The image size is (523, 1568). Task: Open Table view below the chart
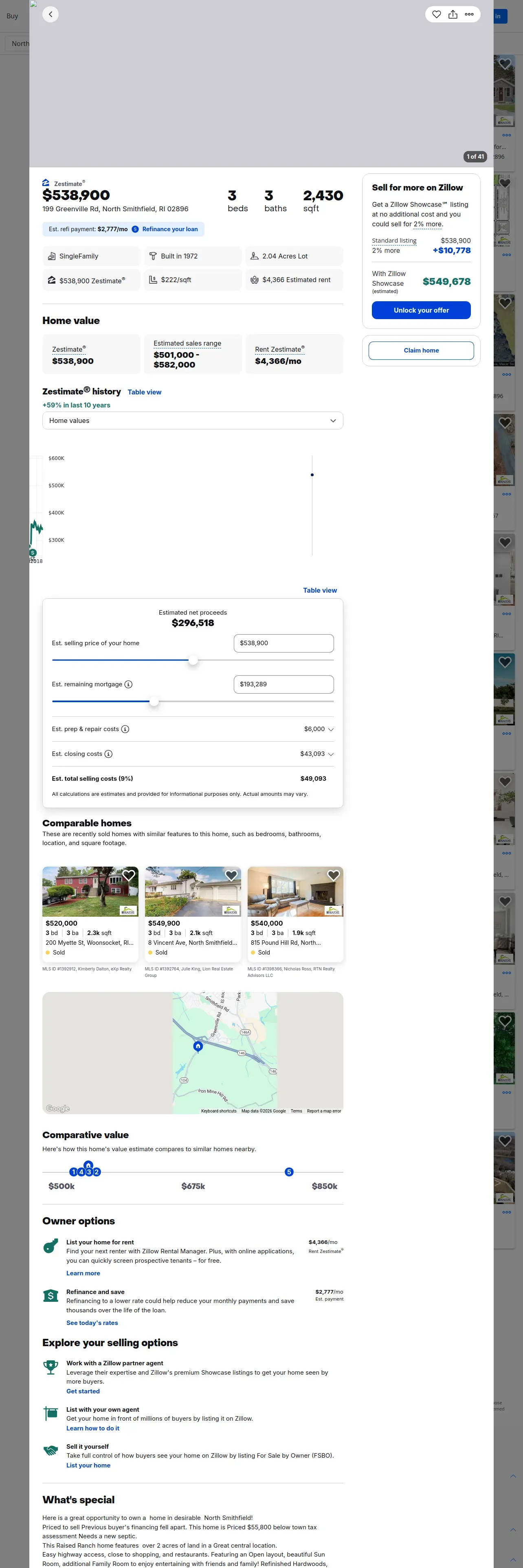[x=320, y=590]
